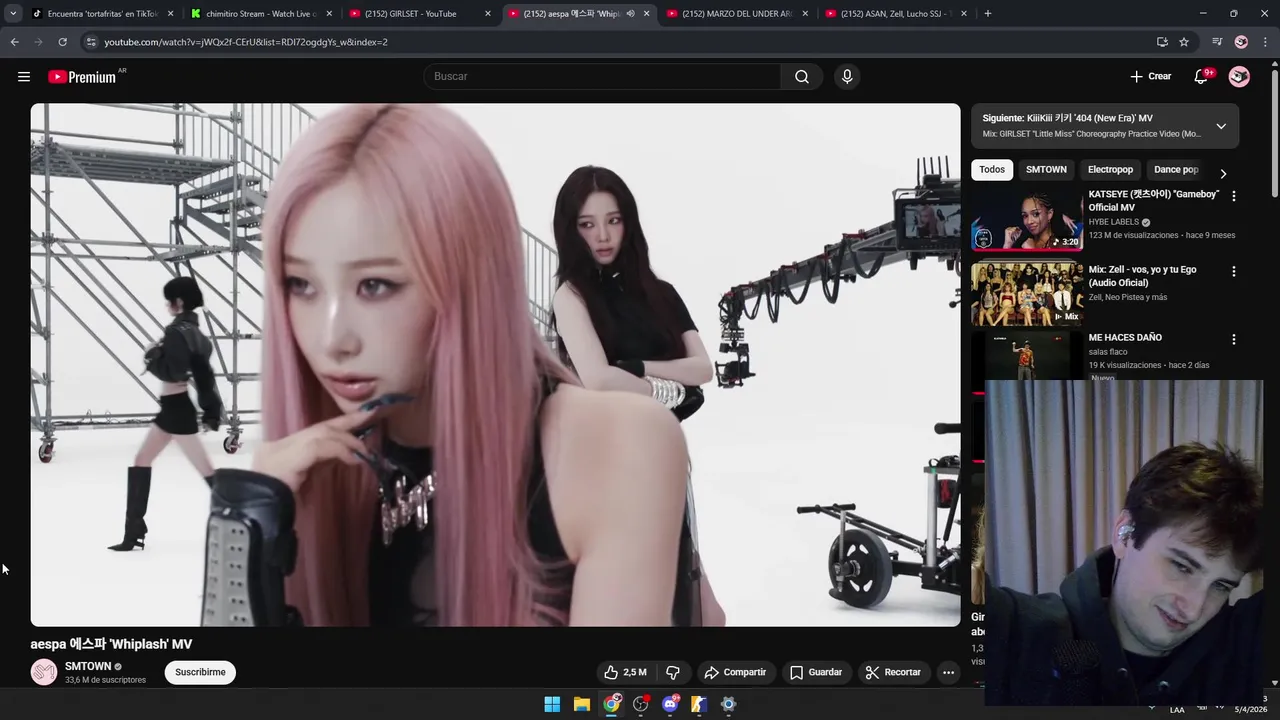Open a new Chrome tab

[988, 14]
